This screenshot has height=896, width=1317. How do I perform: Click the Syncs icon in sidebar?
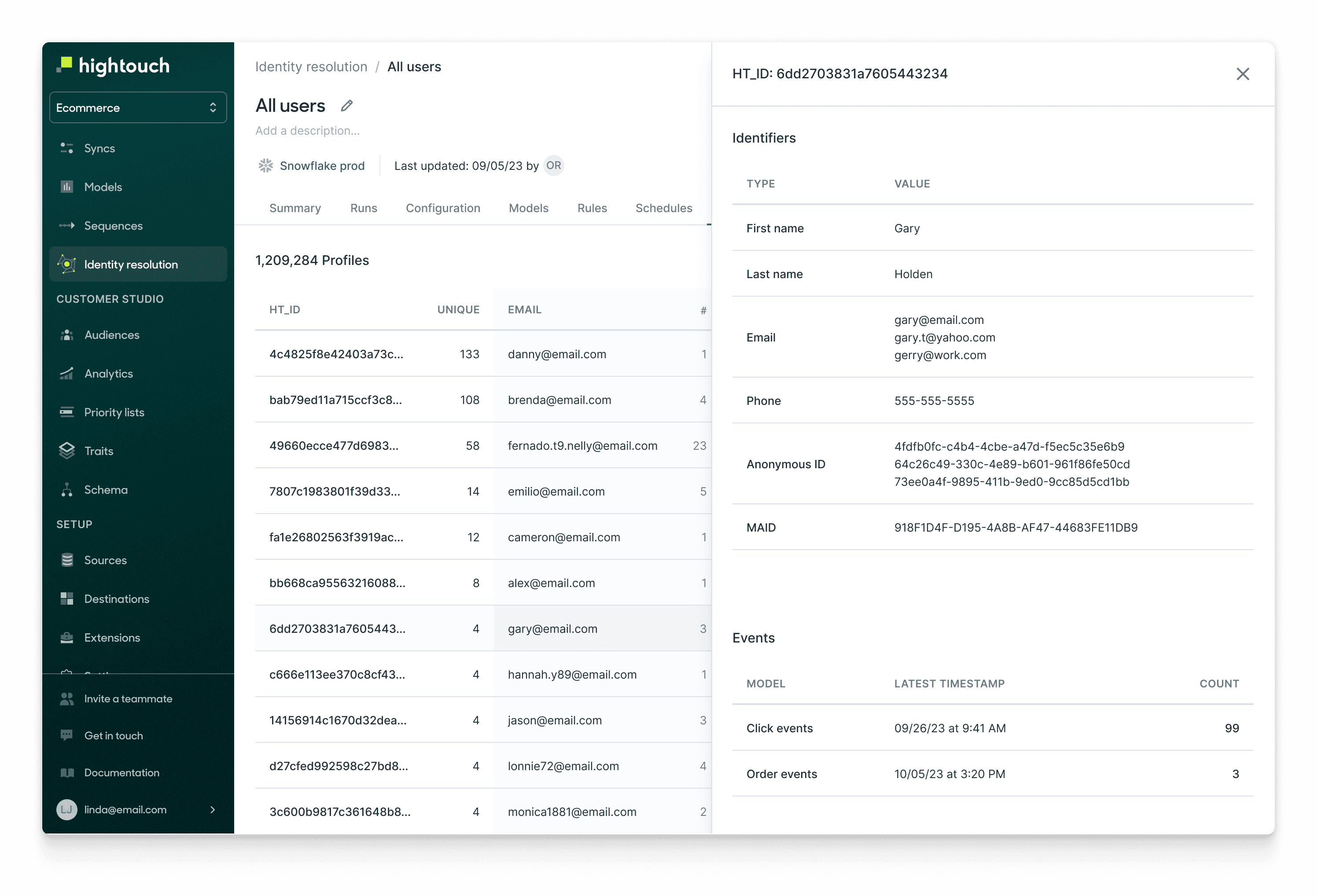click(67, 148)
